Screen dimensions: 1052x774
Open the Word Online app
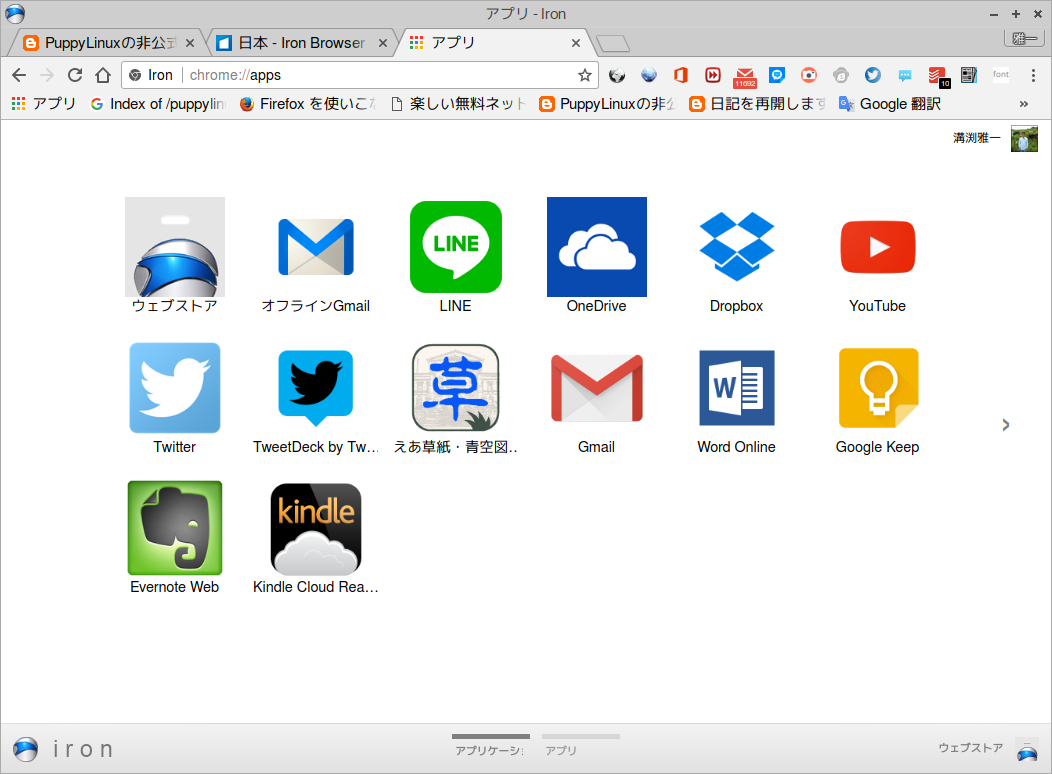coord(737,388)
